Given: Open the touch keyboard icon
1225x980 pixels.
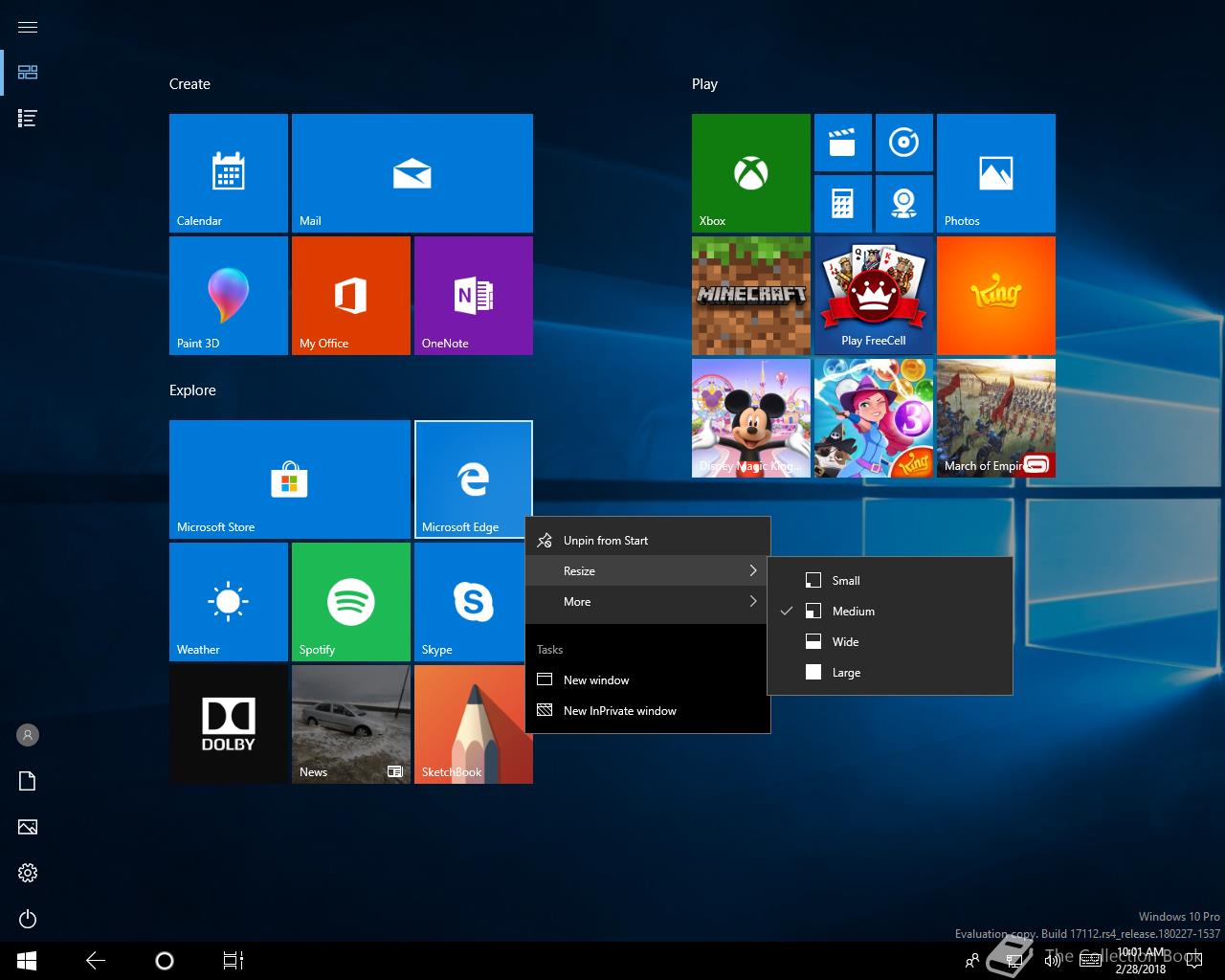Looking at the screenshot, I should click(x=1090, y=961).
